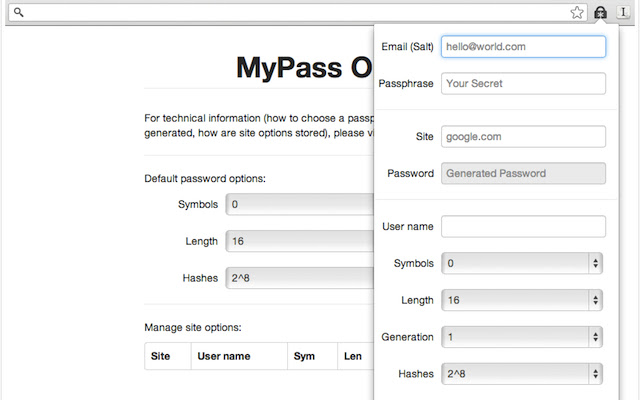Viewport: 640px width, 400px height.
Task: Click 'Manage site options:' label
Action: pyautogui.click(x=193, y=327)
